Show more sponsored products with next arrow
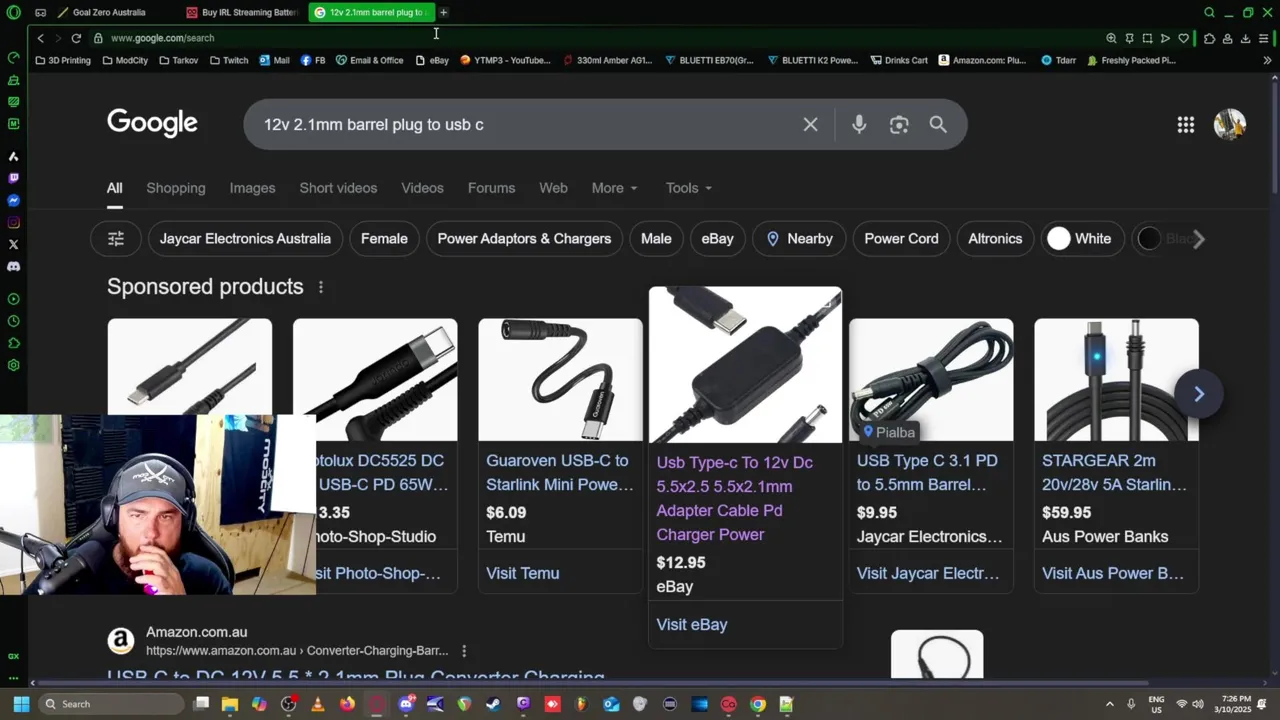This screenshot has width=1280, height=720. point(1199,394)
